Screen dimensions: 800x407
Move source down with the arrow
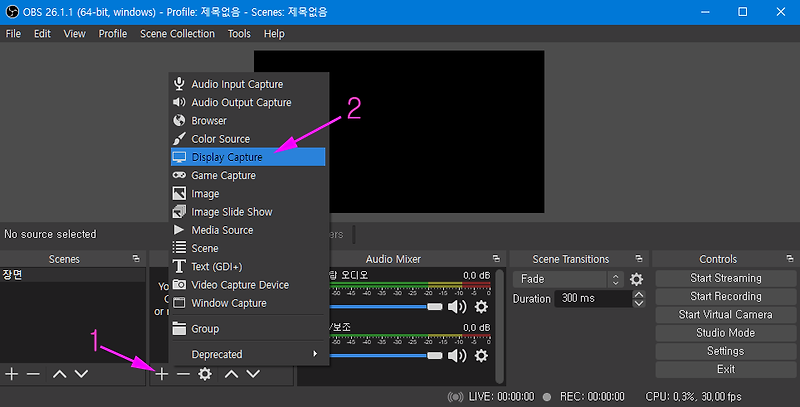click(x=254, y=374)
